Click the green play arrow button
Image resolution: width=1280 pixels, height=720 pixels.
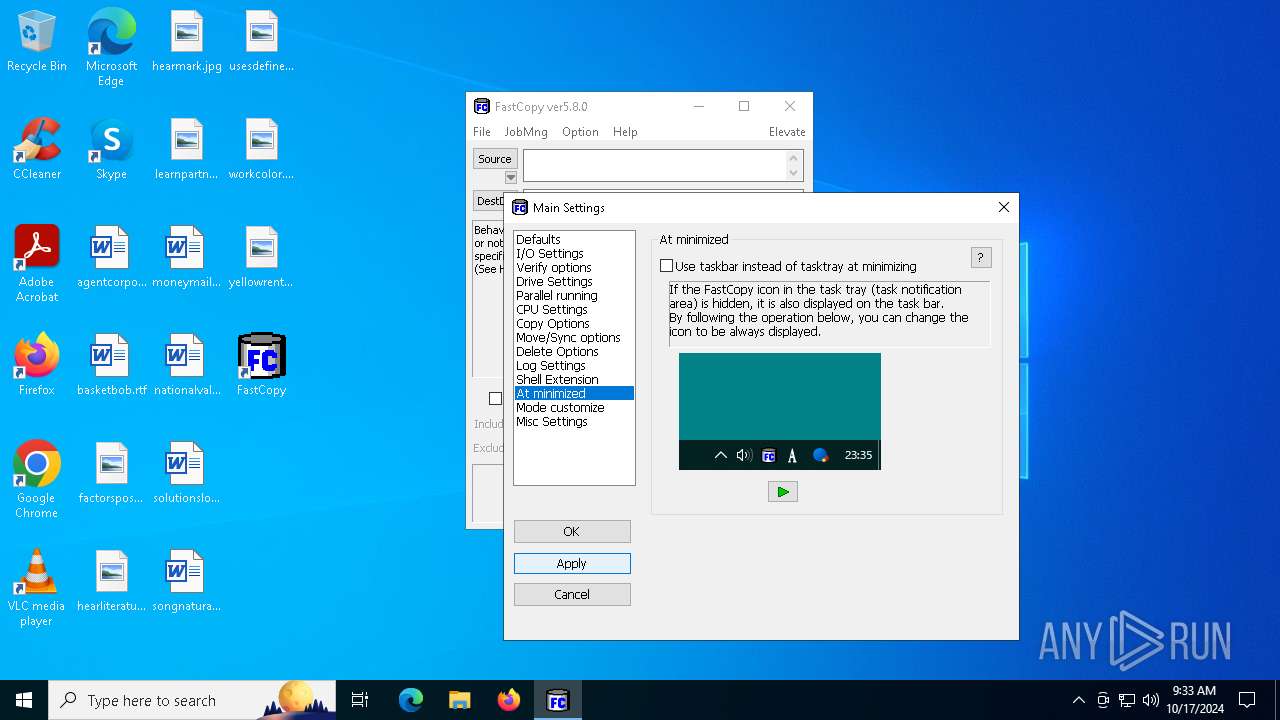click(783, 491)
